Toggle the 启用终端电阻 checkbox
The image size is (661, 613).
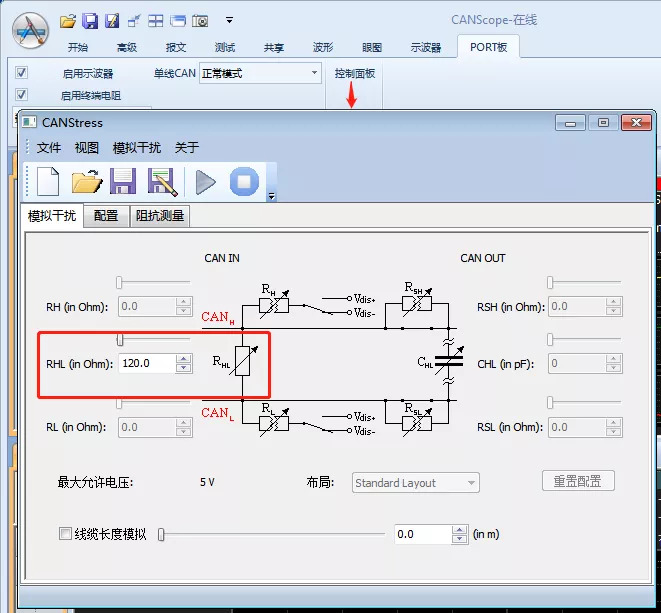pyautogui.click(x=22, y=95)
